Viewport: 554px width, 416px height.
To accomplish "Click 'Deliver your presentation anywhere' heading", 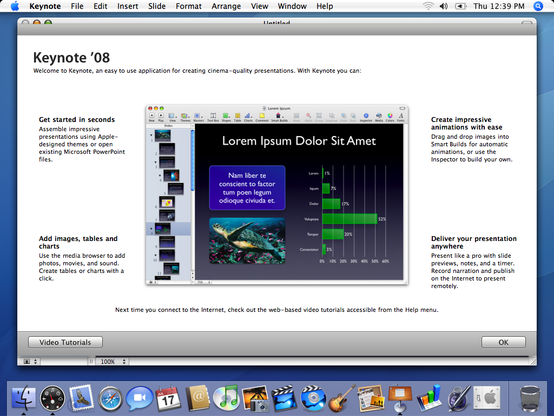I will [474, 242].
